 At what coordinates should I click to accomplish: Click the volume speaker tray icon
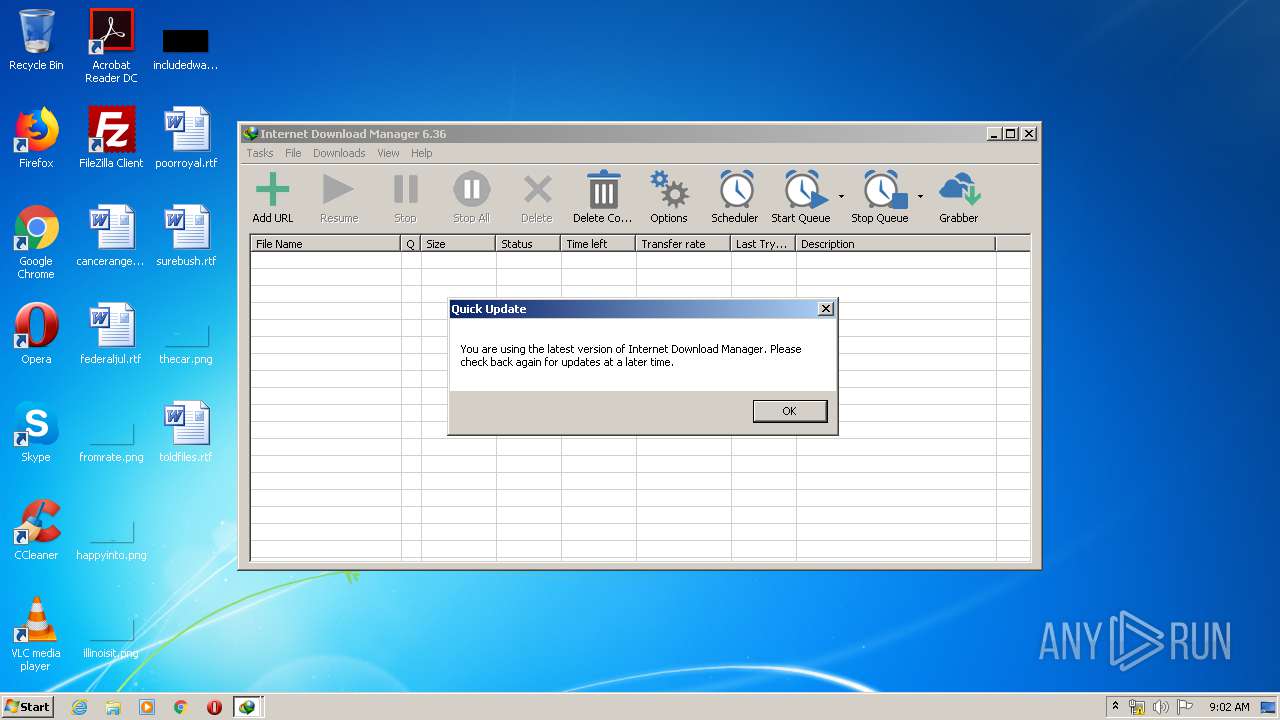pos(1161,707)
